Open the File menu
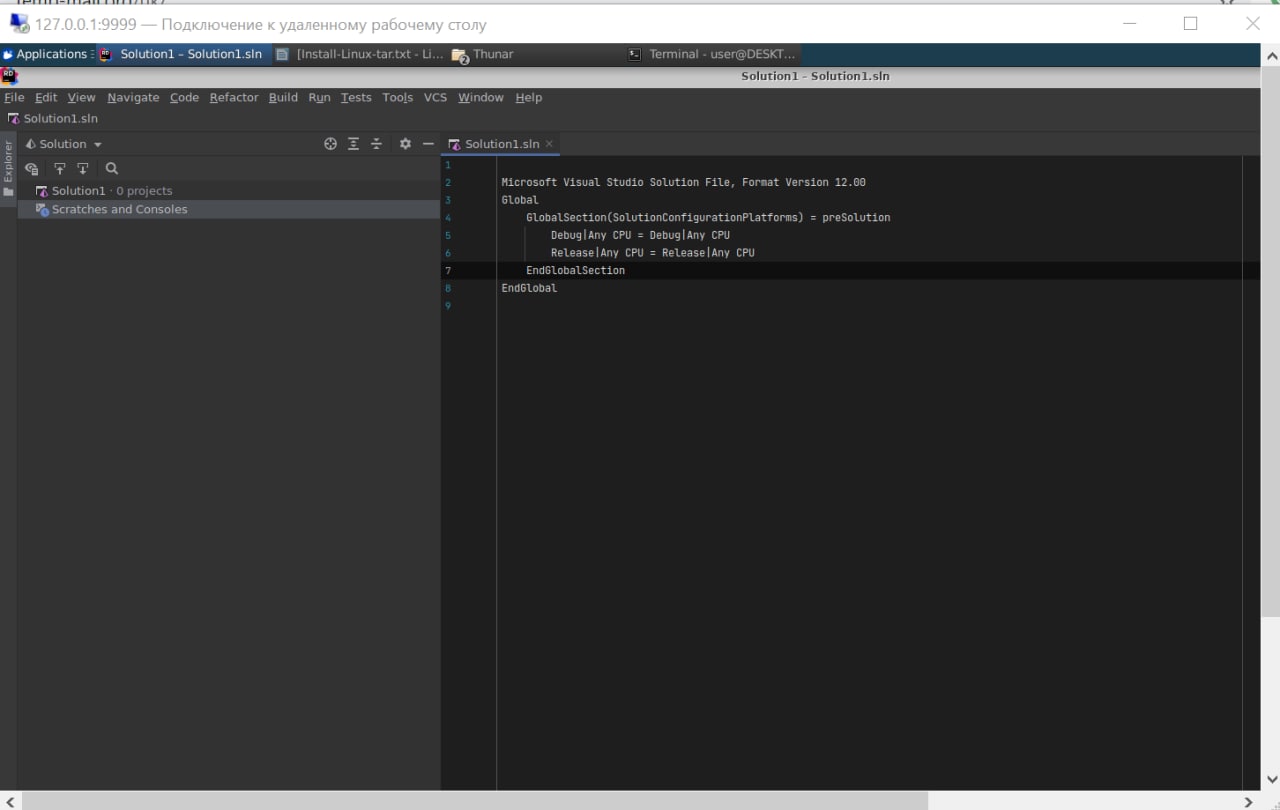Viewport: 1280px width, 810px height. point(14,97)
